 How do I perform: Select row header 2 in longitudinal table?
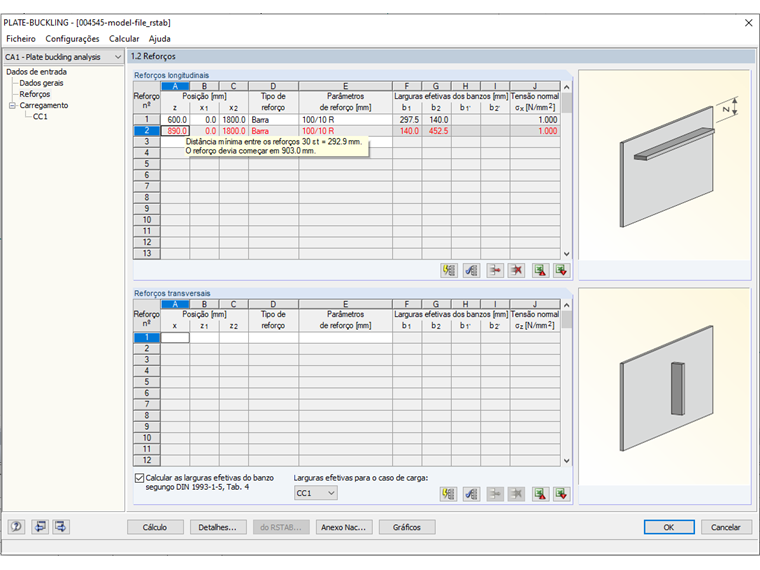[x=147, y=131]
